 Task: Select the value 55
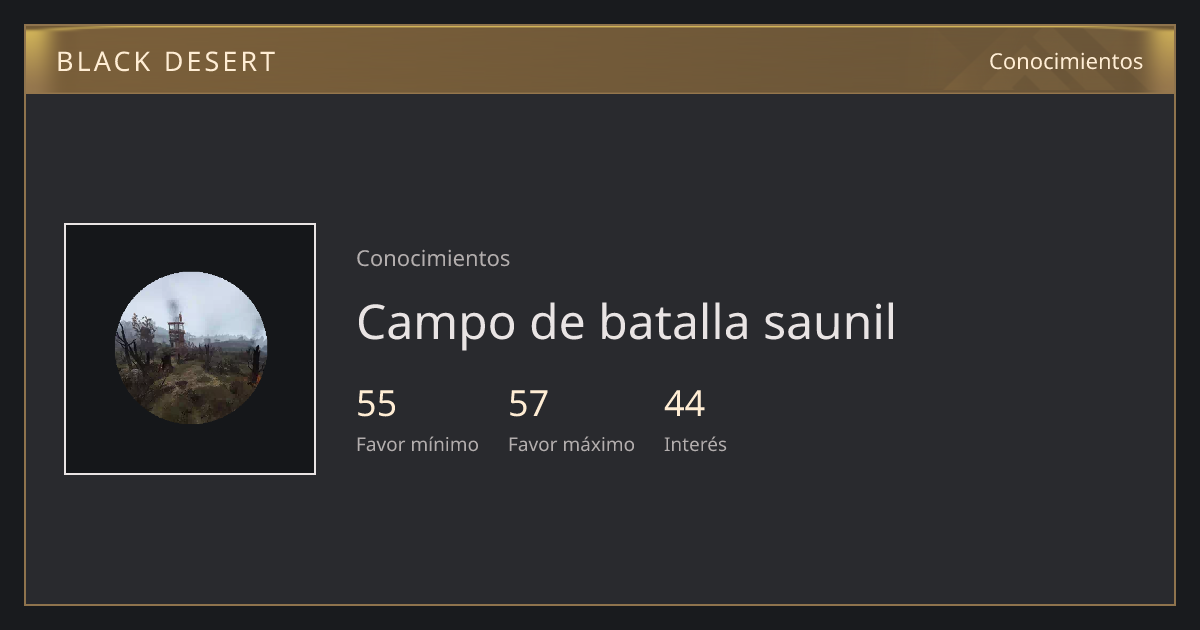376,404
